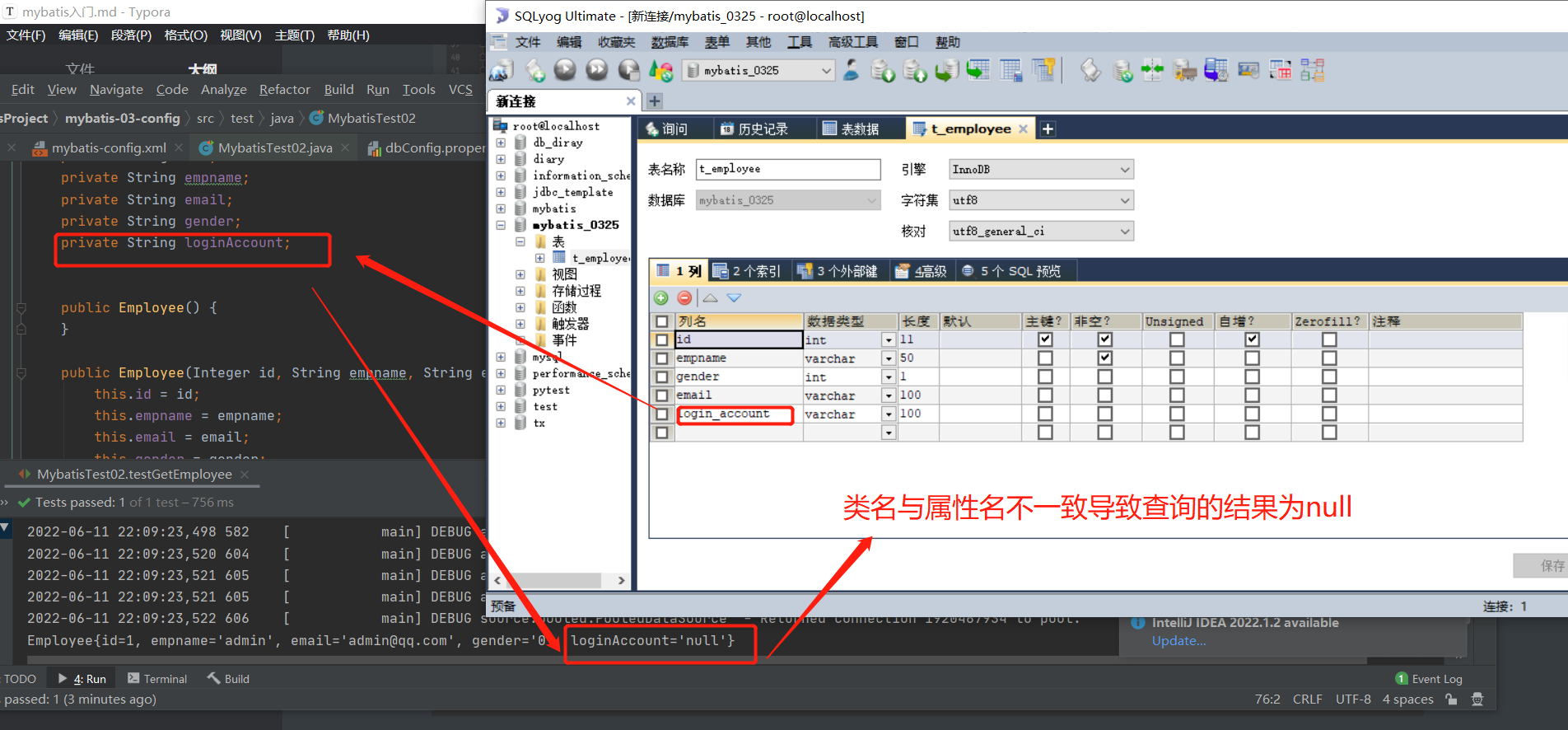Expand the pytest database tree node

[x=501, y=390]
